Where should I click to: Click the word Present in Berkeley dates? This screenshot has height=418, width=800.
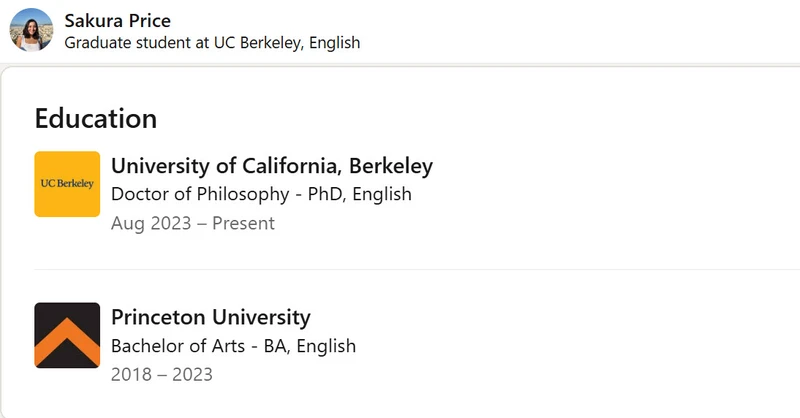pyautogui.click(x=243, y=224)
